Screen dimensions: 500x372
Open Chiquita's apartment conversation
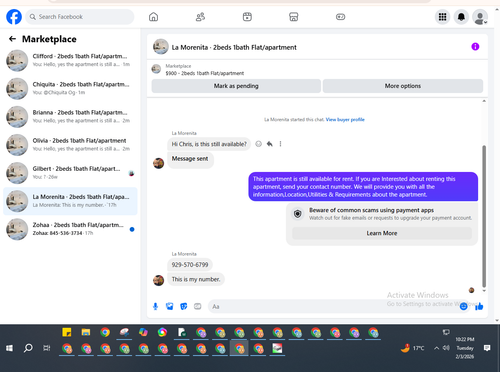[70, 88]
